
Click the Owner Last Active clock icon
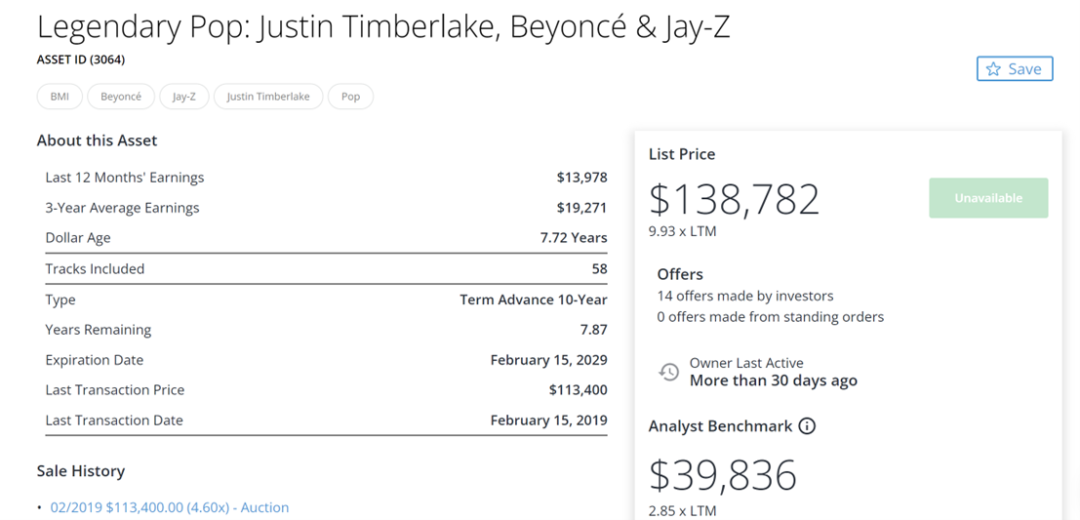coord(669,372)
